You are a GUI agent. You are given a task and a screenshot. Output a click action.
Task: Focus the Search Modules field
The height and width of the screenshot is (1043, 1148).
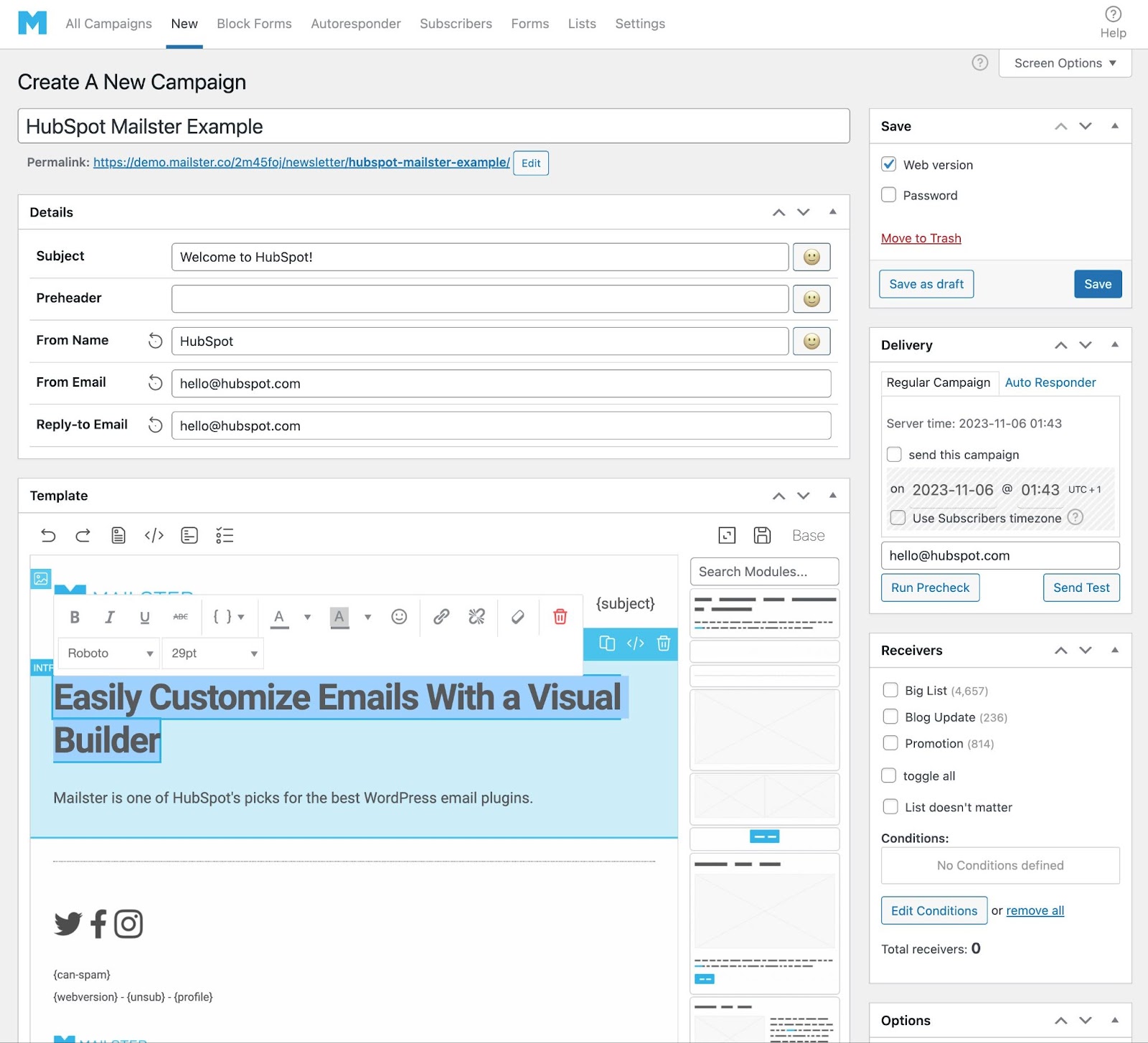coord(764,572)
